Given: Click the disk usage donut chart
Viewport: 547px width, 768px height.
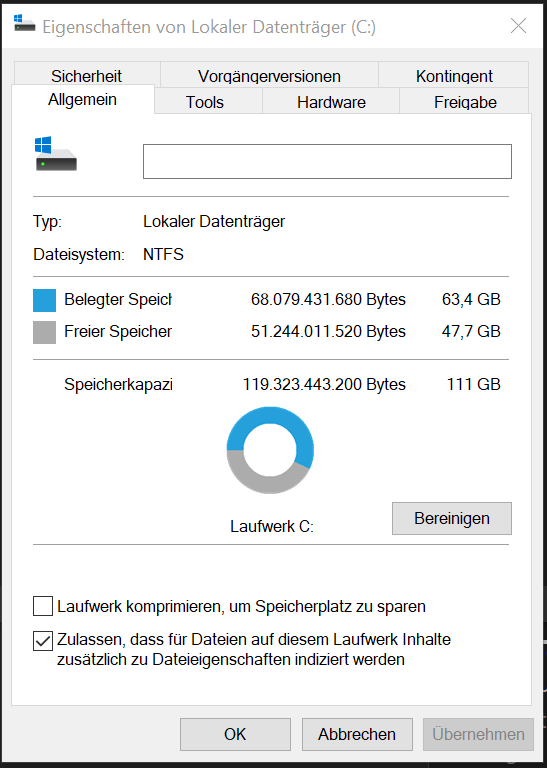Looking at the screenshot, I should point(270,450).
